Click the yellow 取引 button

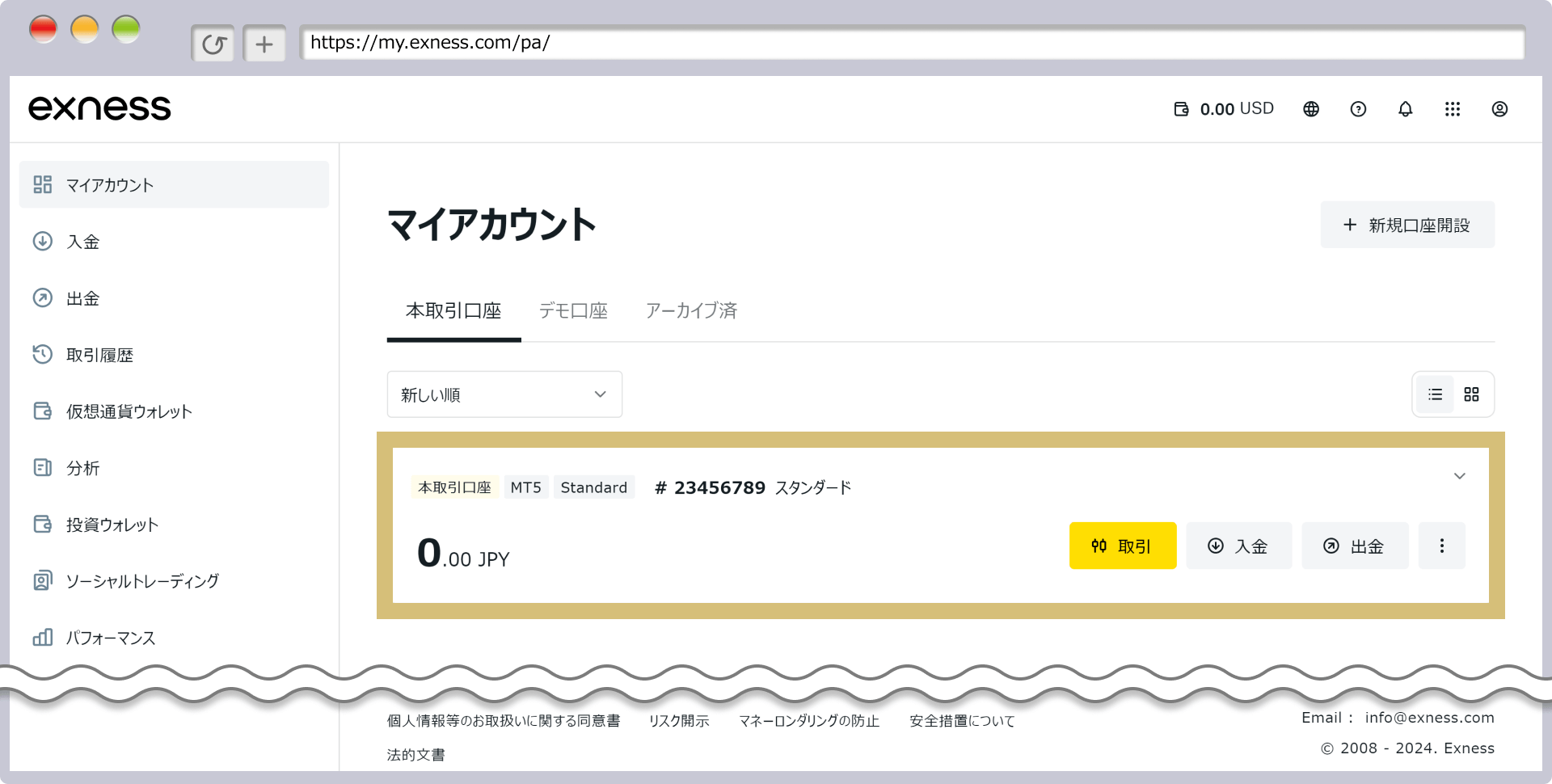pos(1123,546)
